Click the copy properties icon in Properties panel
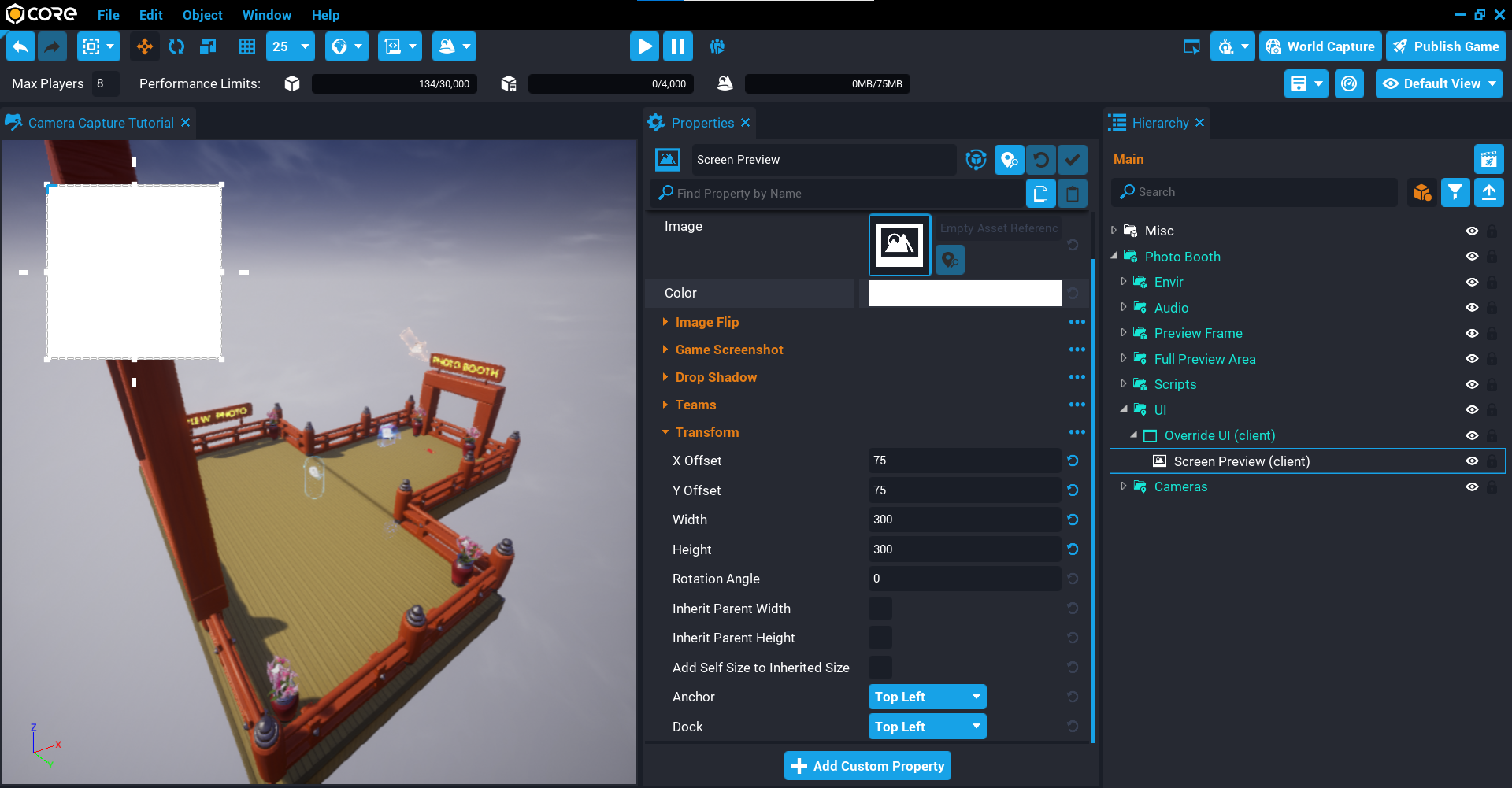This screenshot has width=1512, height=788. click(x=1041, y=193)
